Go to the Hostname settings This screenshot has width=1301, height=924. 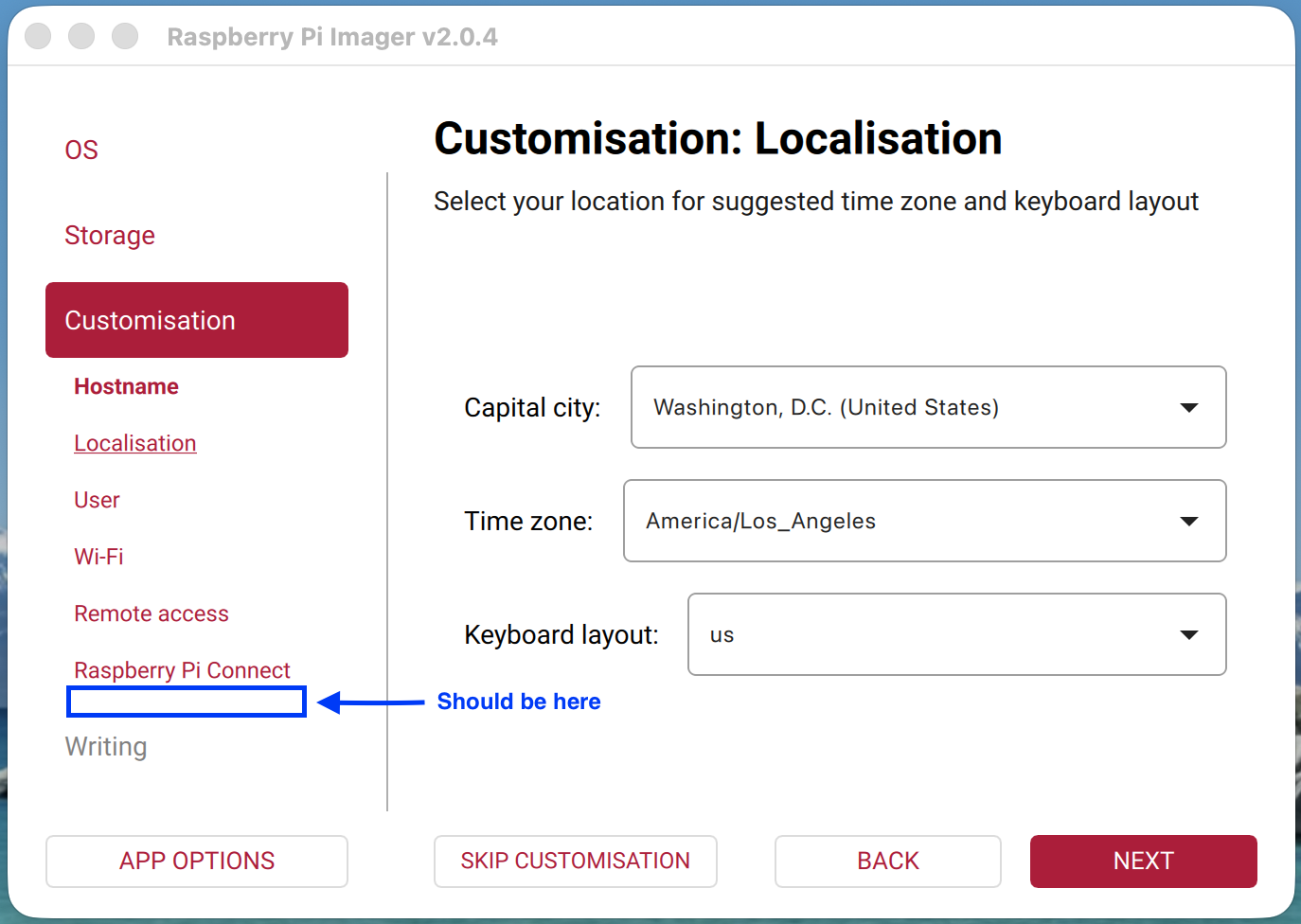coord(126,386)
